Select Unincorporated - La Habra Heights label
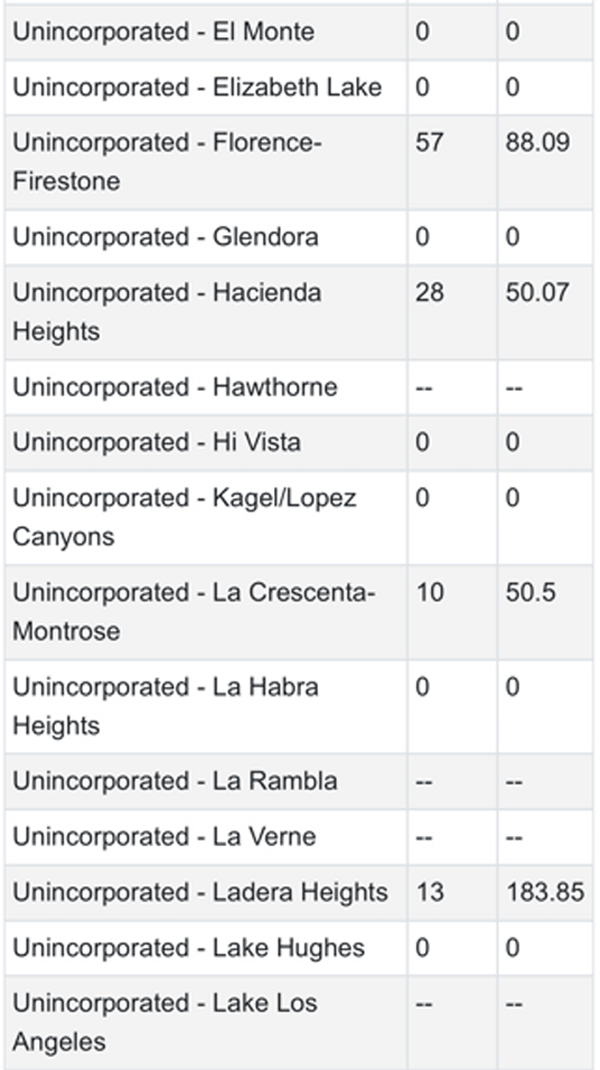600x1070 pixels. 165,706
